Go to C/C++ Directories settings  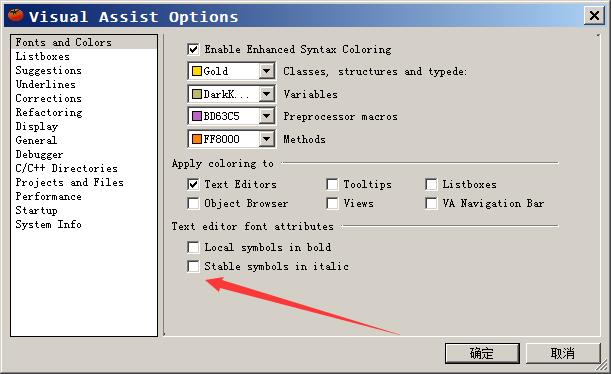[66, 168]
